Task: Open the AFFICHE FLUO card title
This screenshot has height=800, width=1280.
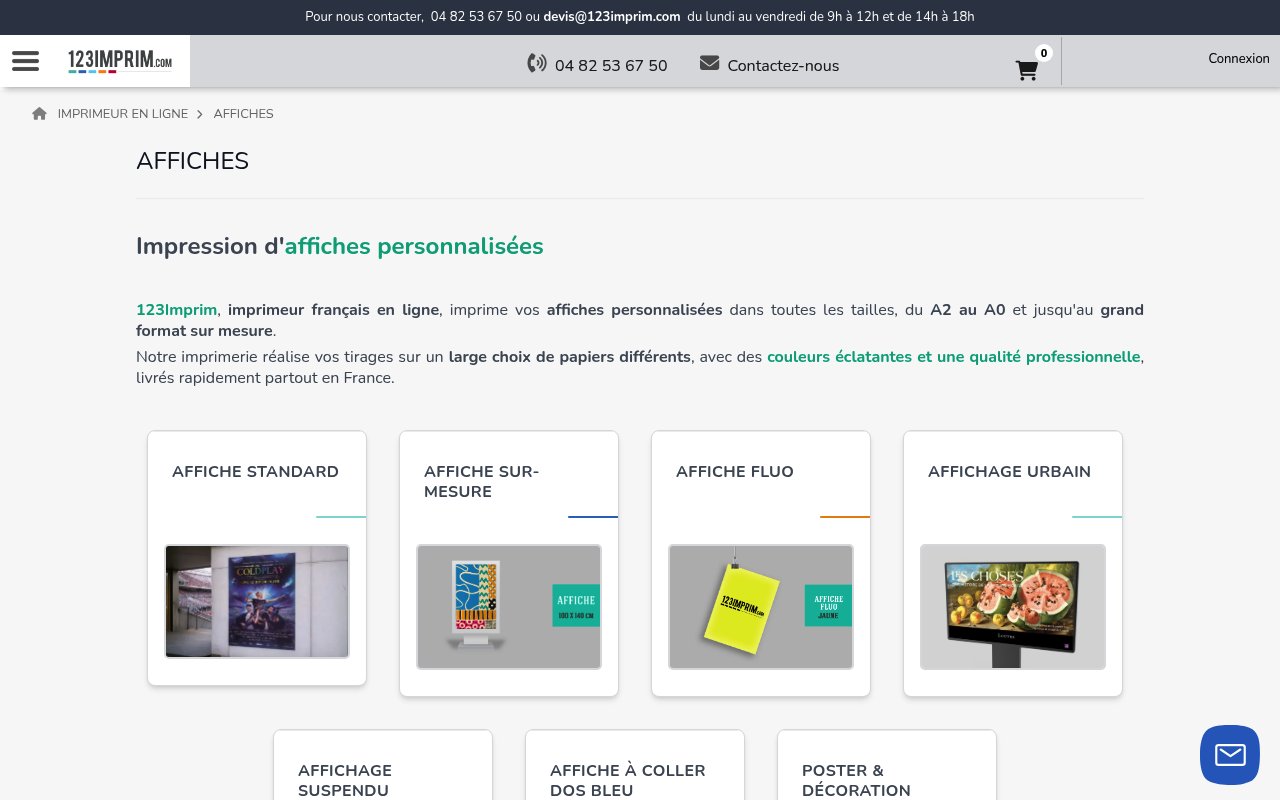Action: 735,472
